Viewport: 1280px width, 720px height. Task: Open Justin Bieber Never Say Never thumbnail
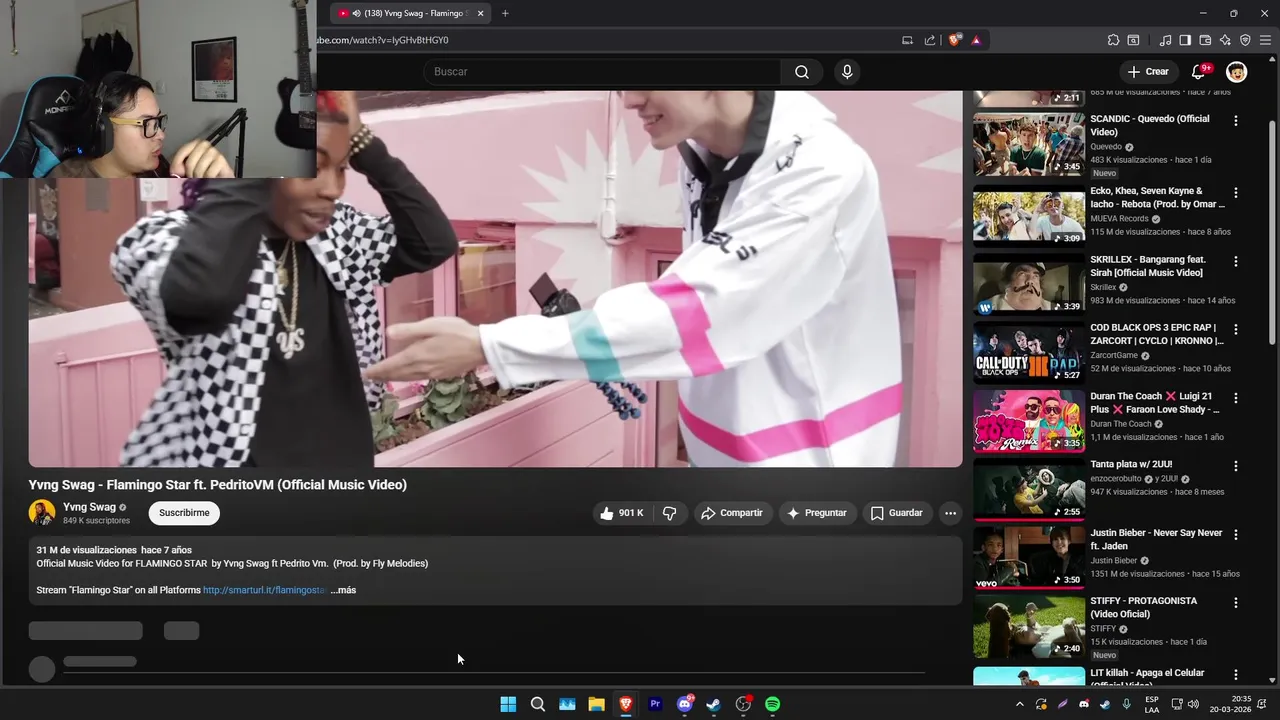[1028, 558]
